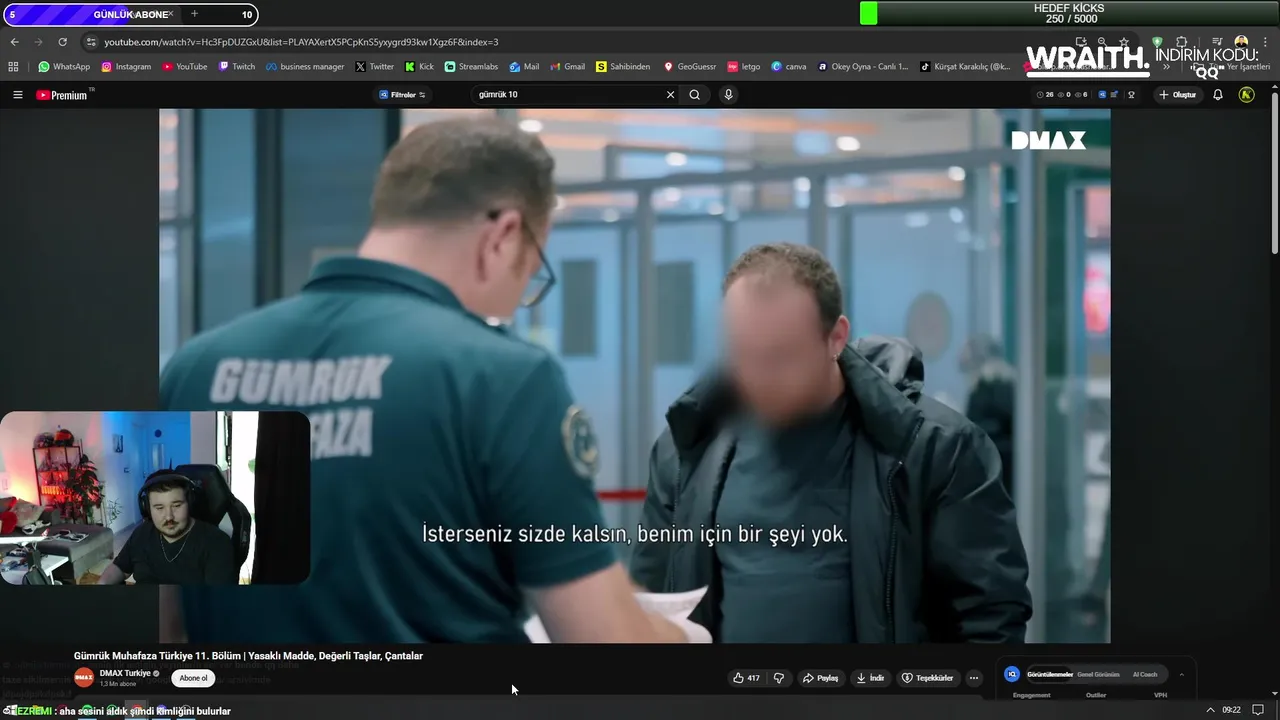Reload the page with the refresh icon

point(62,42)
